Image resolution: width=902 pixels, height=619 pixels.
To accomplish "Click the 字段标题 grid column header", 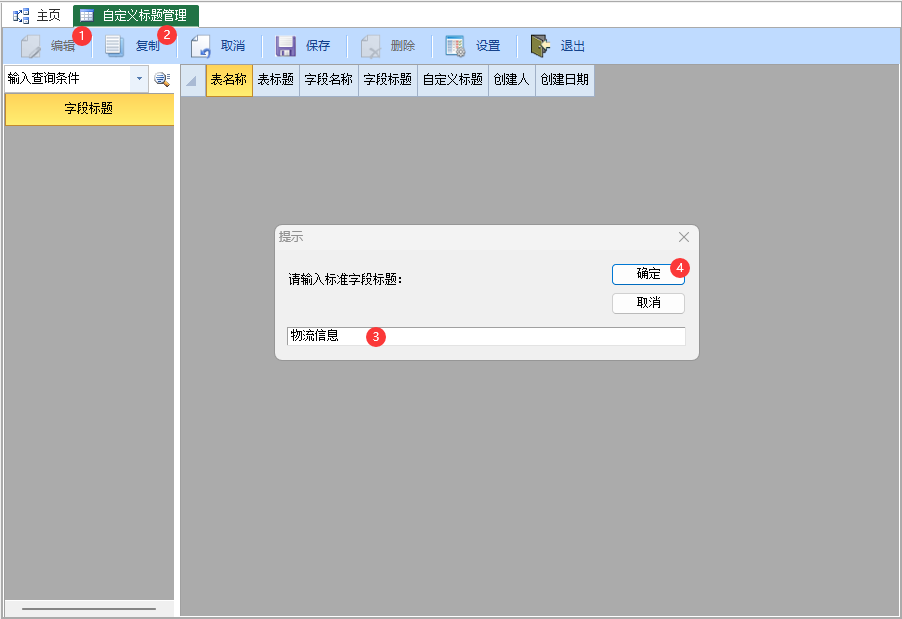I will (388, 80).
